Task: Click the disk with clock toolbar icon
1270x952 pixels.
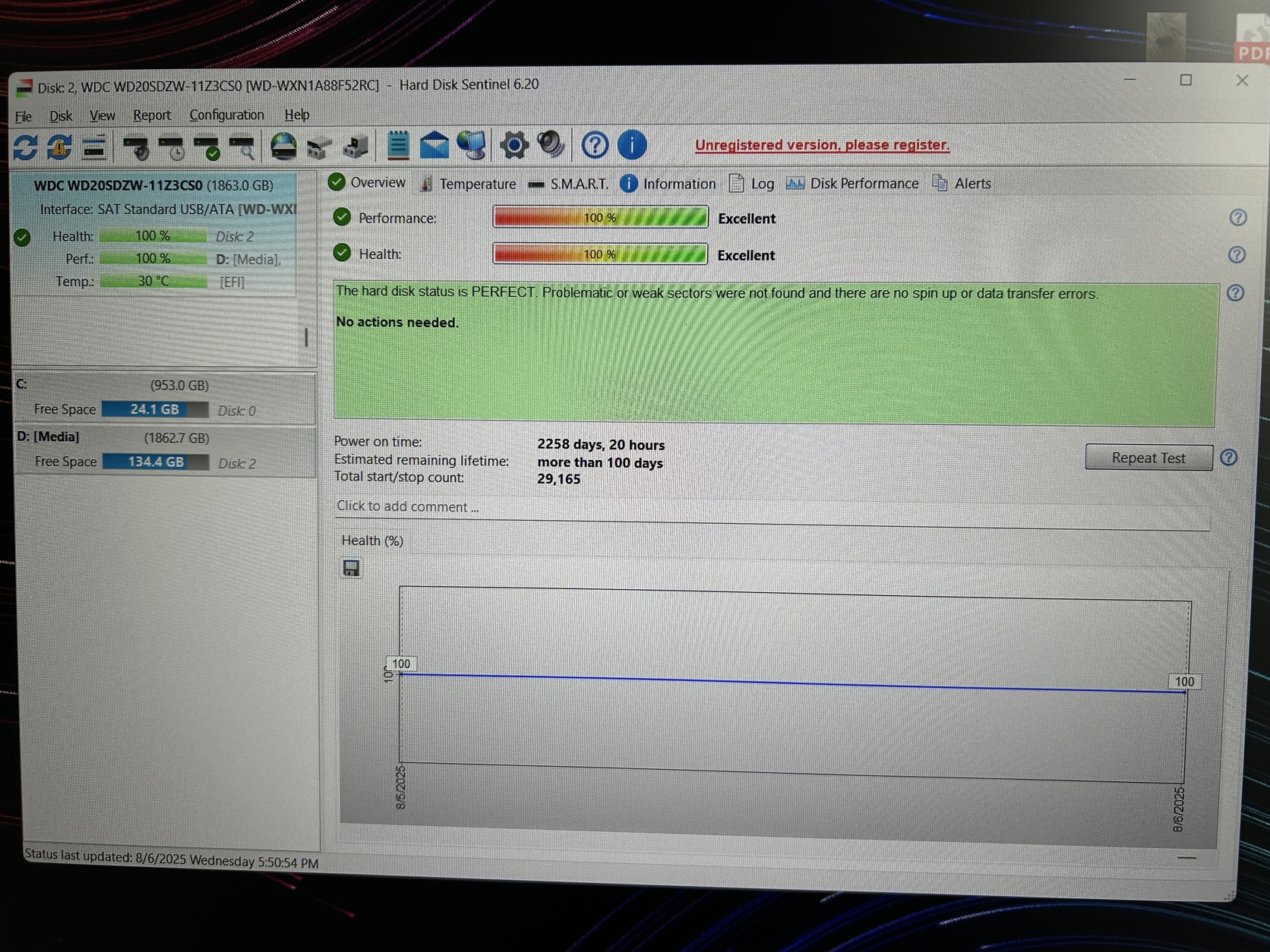Action: point(171,147)
